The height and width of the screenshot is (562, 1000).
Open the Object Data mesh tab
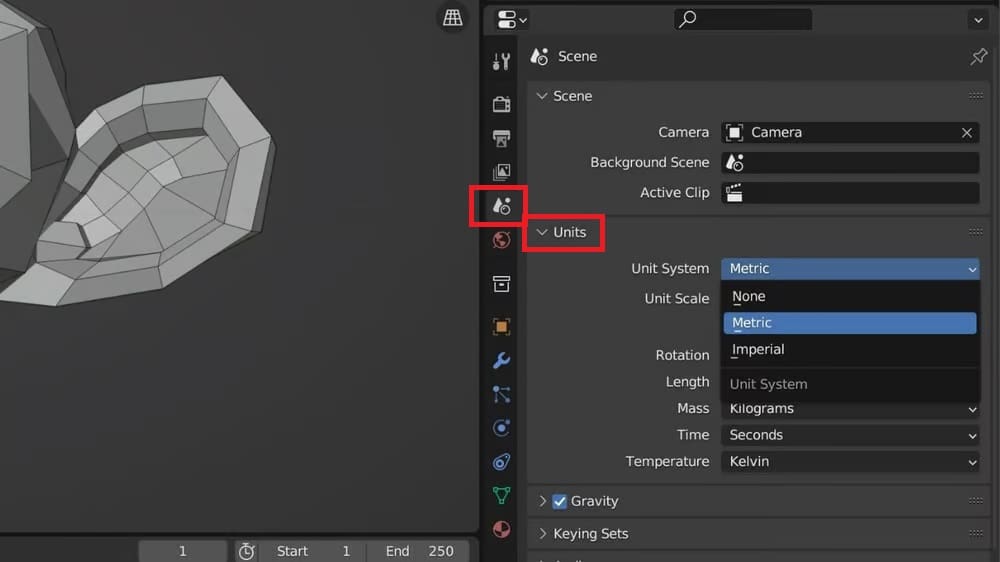(501, 496)
